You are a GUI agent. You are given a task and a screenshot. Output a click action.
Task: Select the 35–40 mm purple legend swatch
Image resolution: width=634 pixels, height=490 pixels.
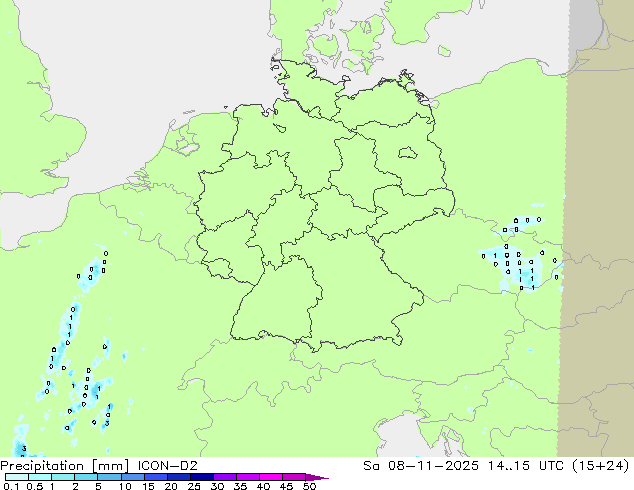(x=247, y=477)
